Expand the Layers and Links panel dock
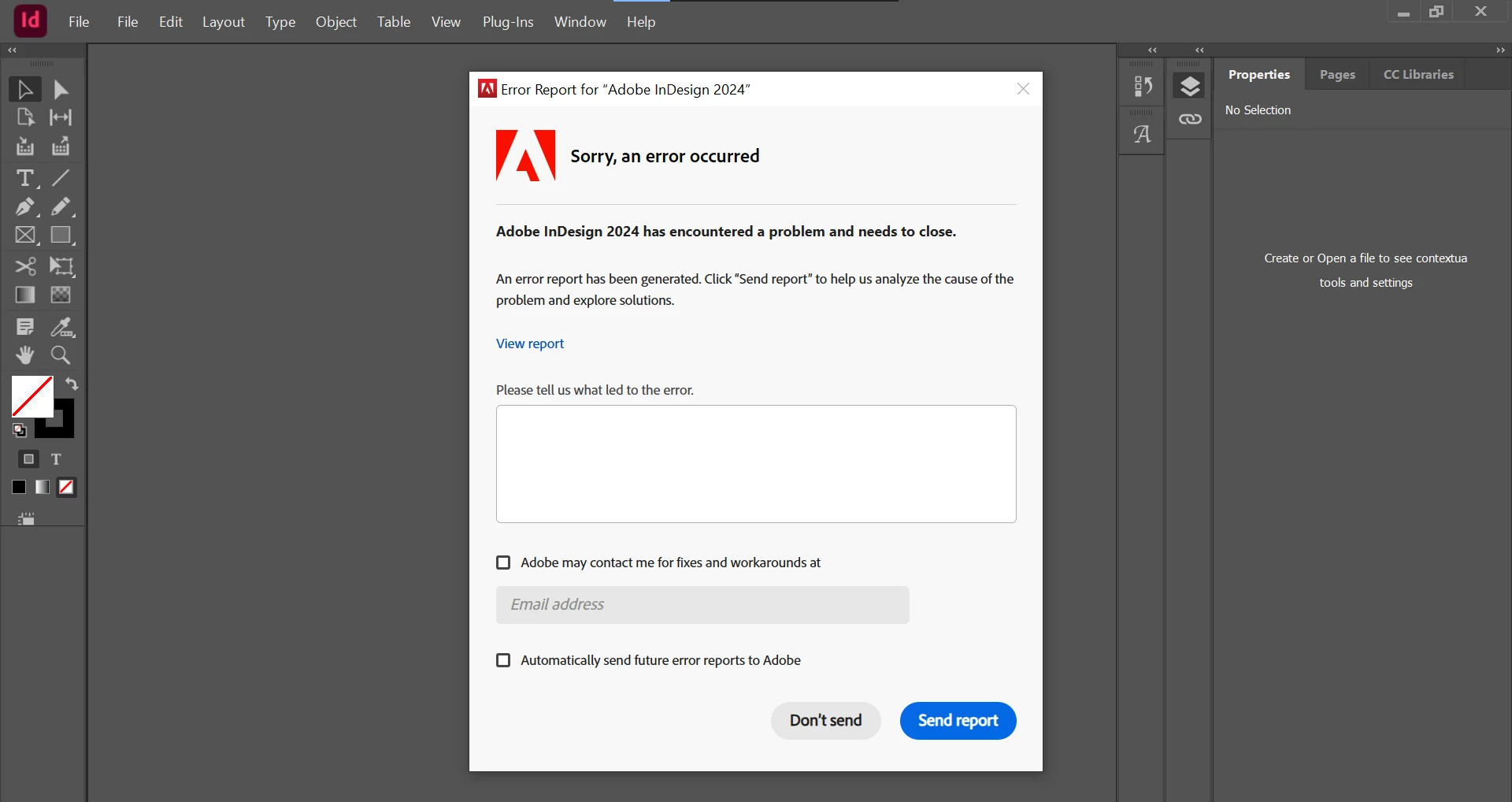1512x802 pixels. coord(1199,50)
